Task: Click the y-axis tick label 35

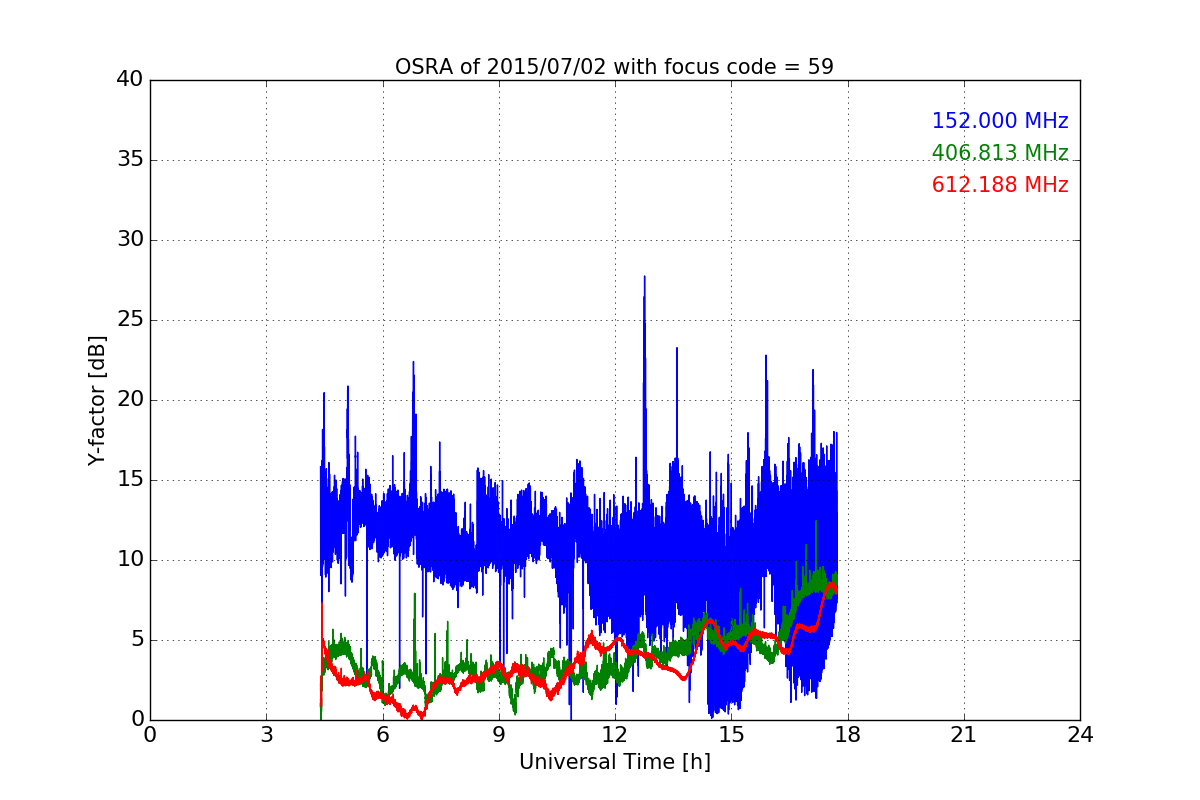Action: [x=130, y=160]
